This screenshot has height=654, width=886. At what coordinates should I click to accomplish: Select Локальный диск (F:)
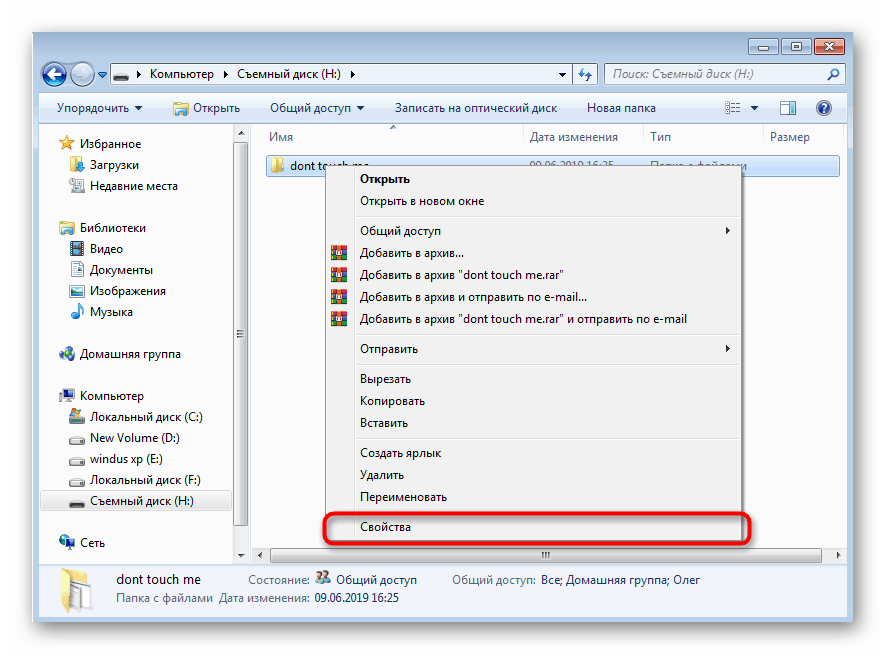(145, 480)
